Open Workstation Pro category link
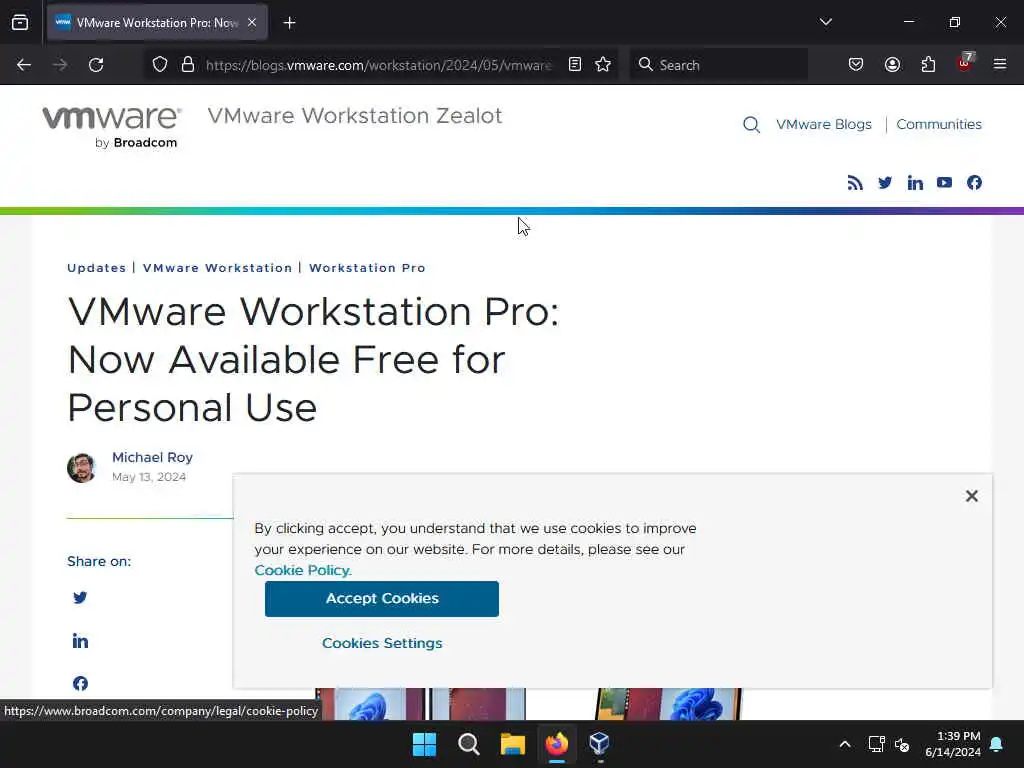Screen dimensions: 1024x768 [x=367, y=268]
